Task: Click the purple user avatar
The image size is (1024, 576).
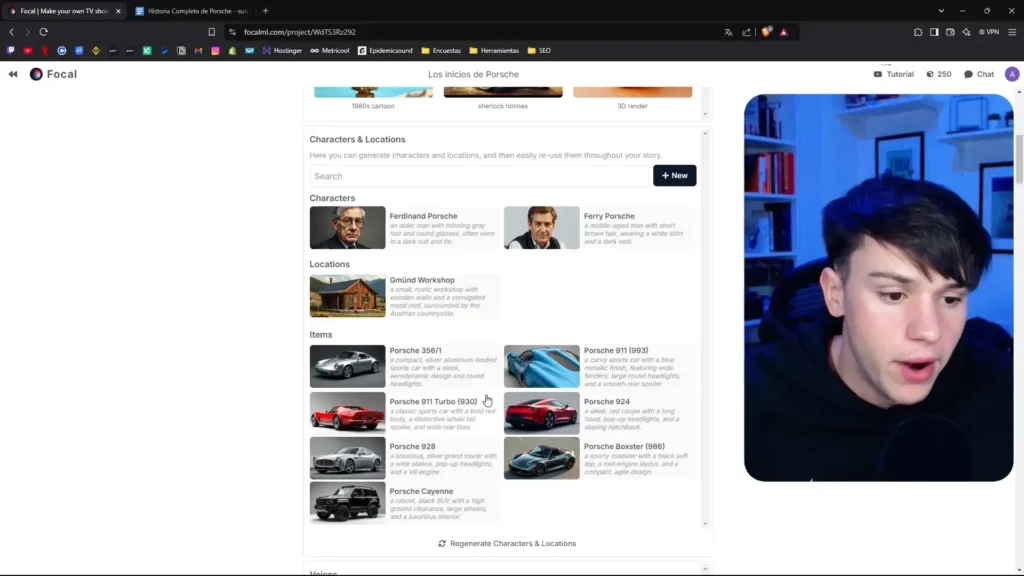Action: point(1012,73)
